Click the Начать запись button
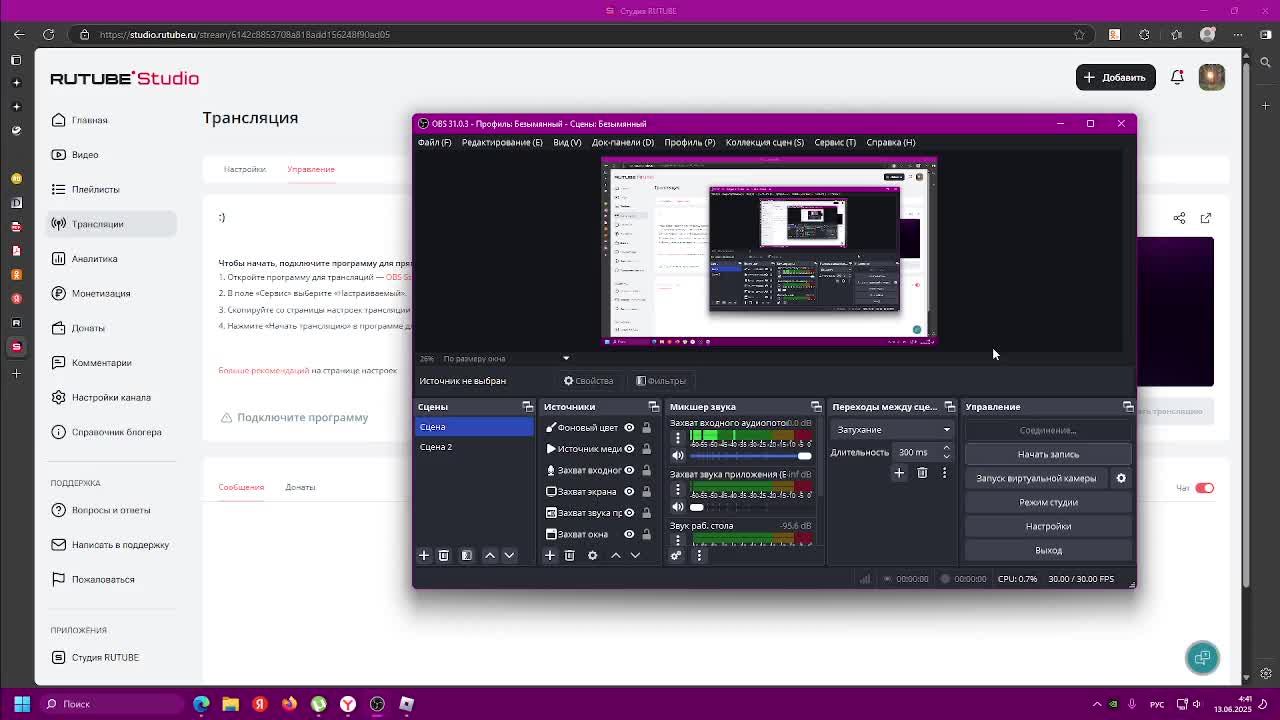The height and width of the screenshot is (720, 1280). pos(1048,454)
